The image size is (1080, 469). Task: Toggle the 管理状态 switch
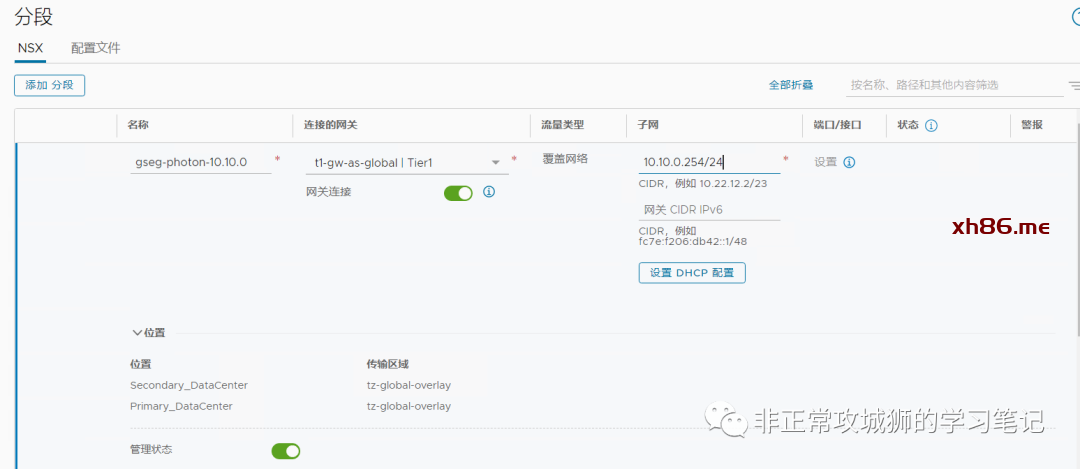pos(286,451)
